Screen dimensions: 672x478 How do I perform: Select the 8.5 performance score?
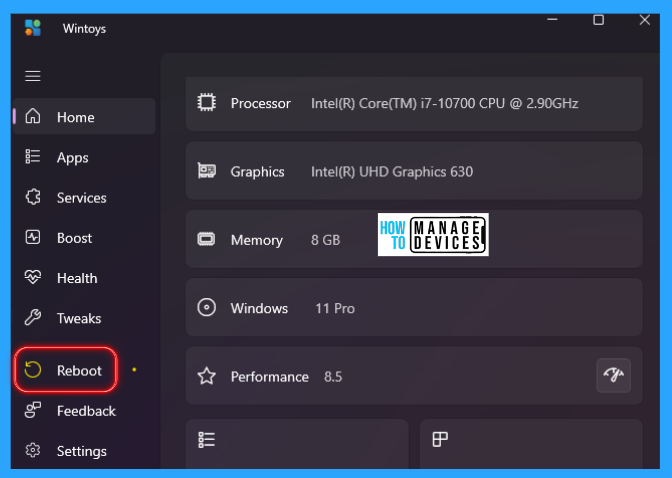point(333,377)
